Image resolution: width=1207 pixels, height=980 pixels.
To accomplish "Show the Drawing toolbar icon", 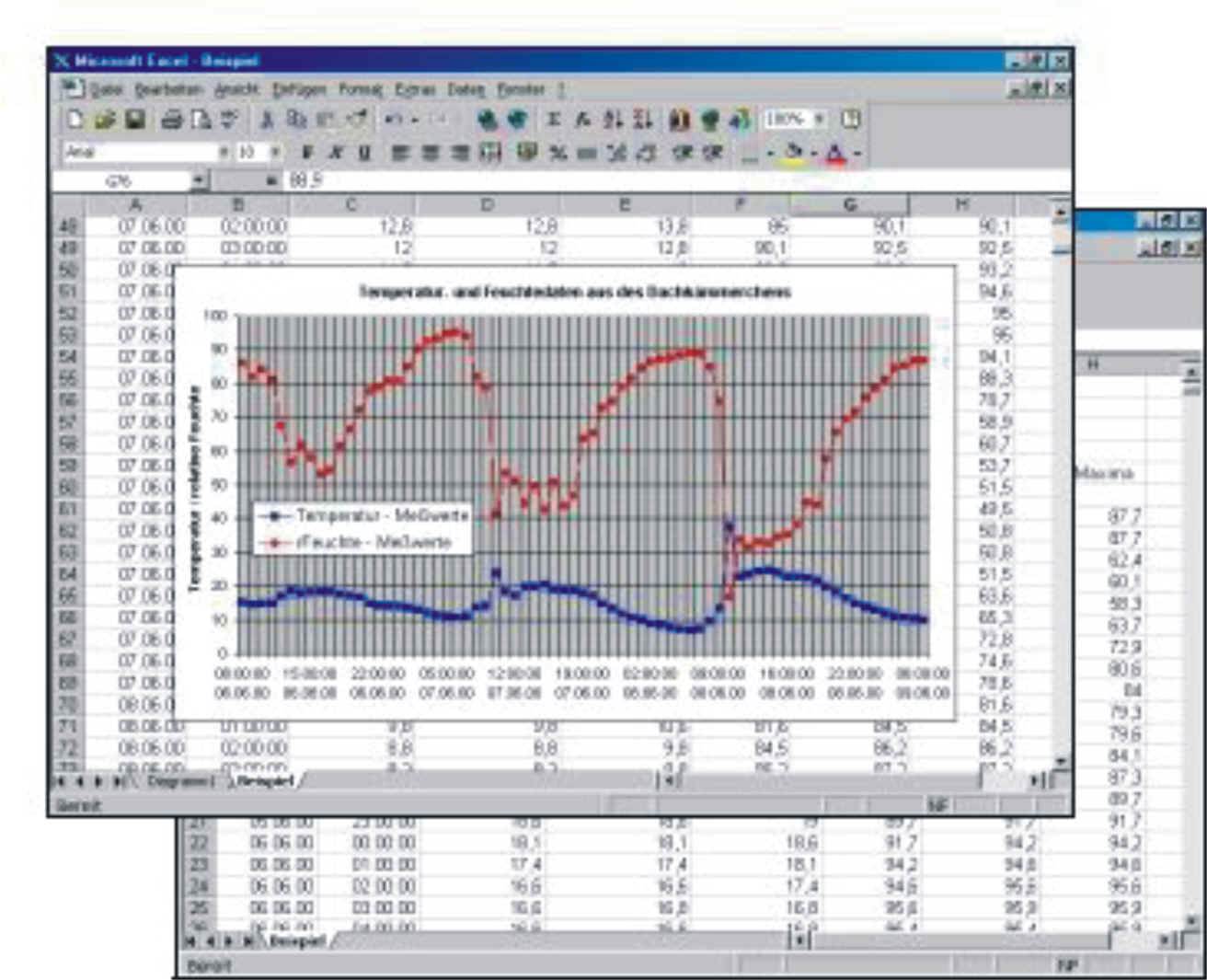I will coord(739,120).
